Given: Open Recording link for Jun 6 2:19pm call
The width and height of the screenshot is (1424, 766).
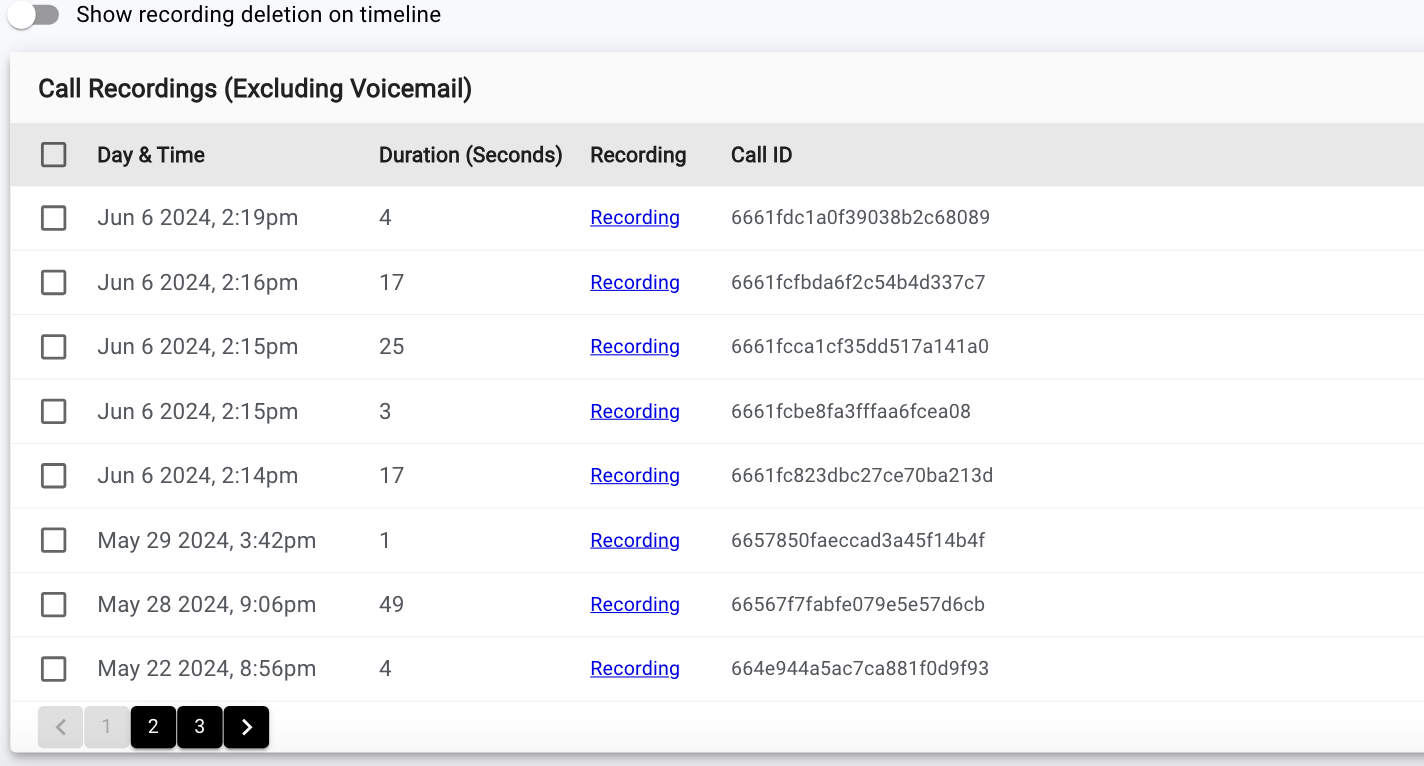Looking at the screenshot, I should pos(635,218).
